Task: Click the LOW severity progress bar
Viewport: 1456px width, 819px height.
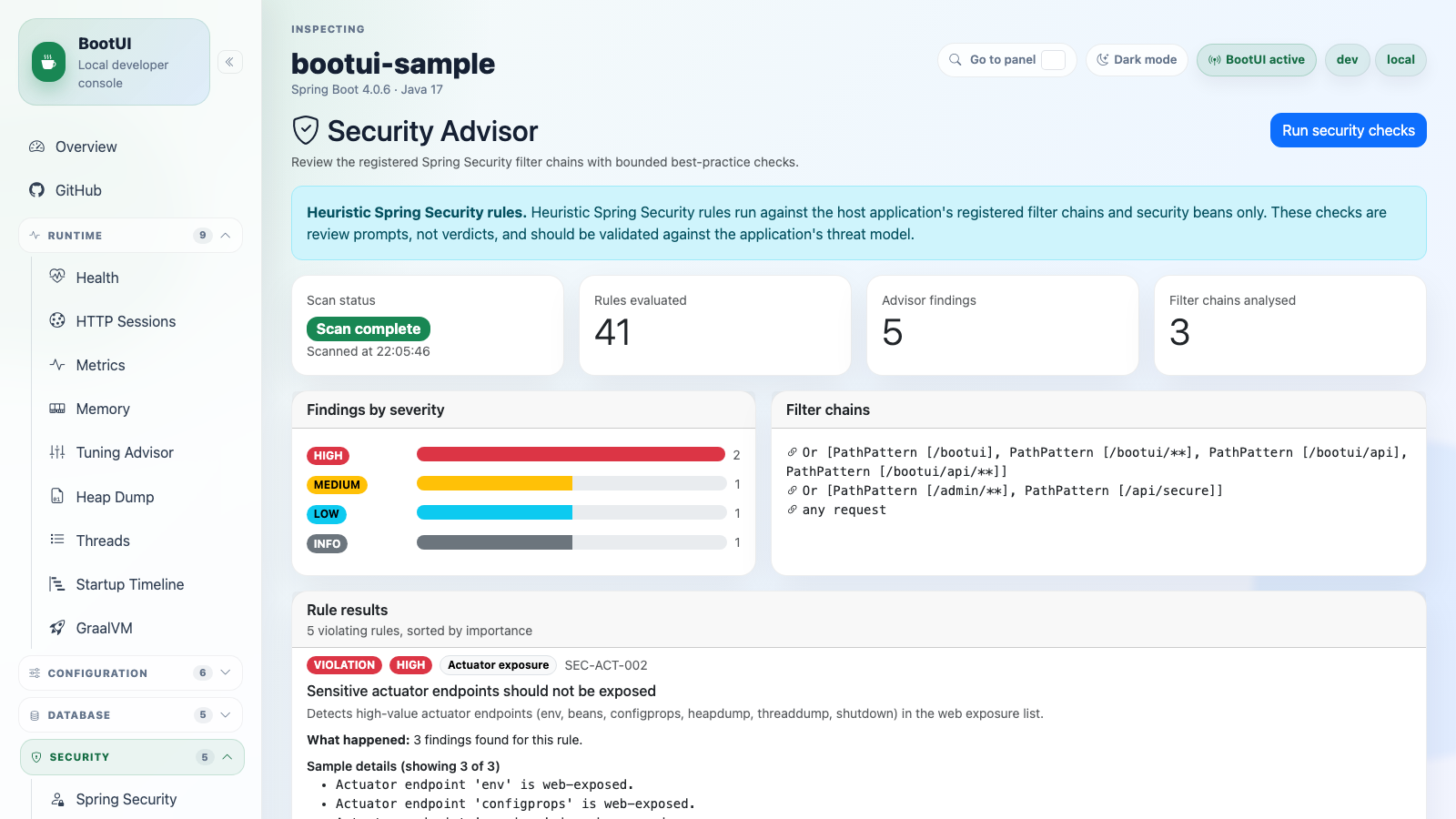Action: pos(571,512)
